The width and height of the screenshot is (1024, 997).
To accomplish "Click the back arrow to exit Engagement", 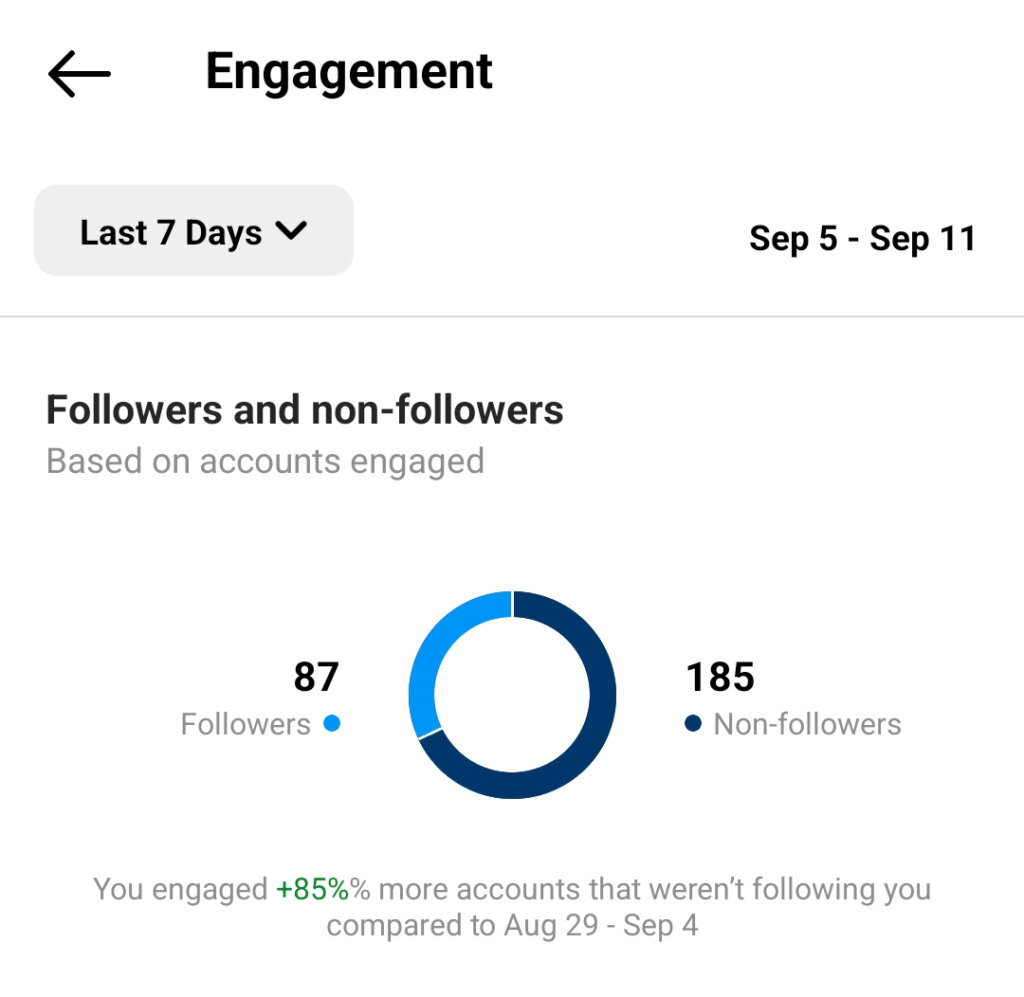I will [x=78, y=72].
